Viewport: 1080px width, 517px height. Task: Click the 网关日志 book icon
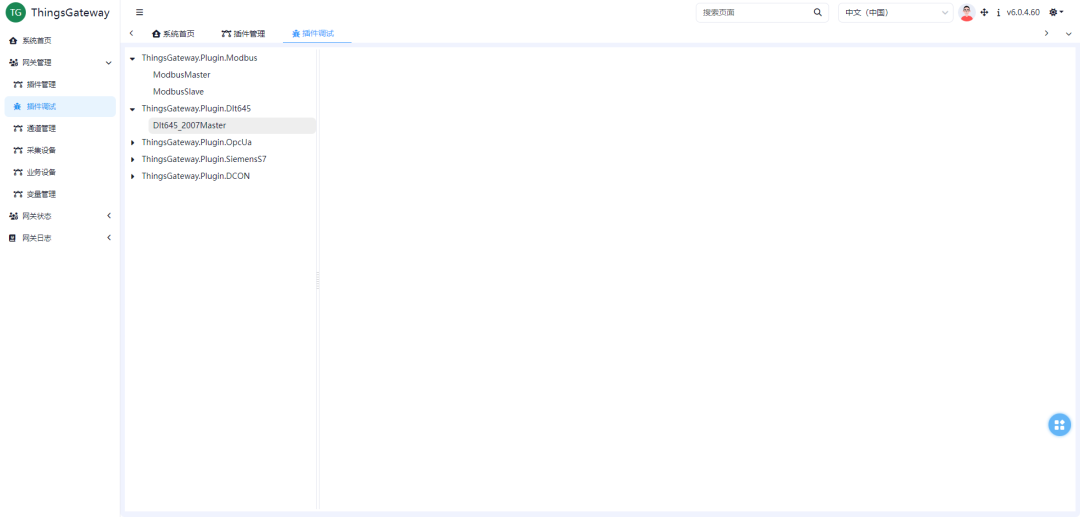pyautogui.click(x=12, y=238)
